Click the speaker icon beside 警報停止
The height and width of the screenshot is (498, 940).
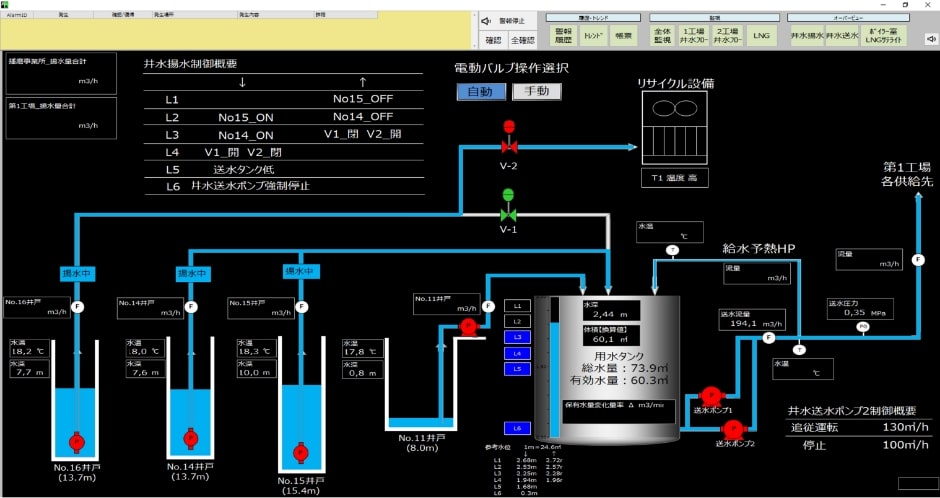(485, 20)
